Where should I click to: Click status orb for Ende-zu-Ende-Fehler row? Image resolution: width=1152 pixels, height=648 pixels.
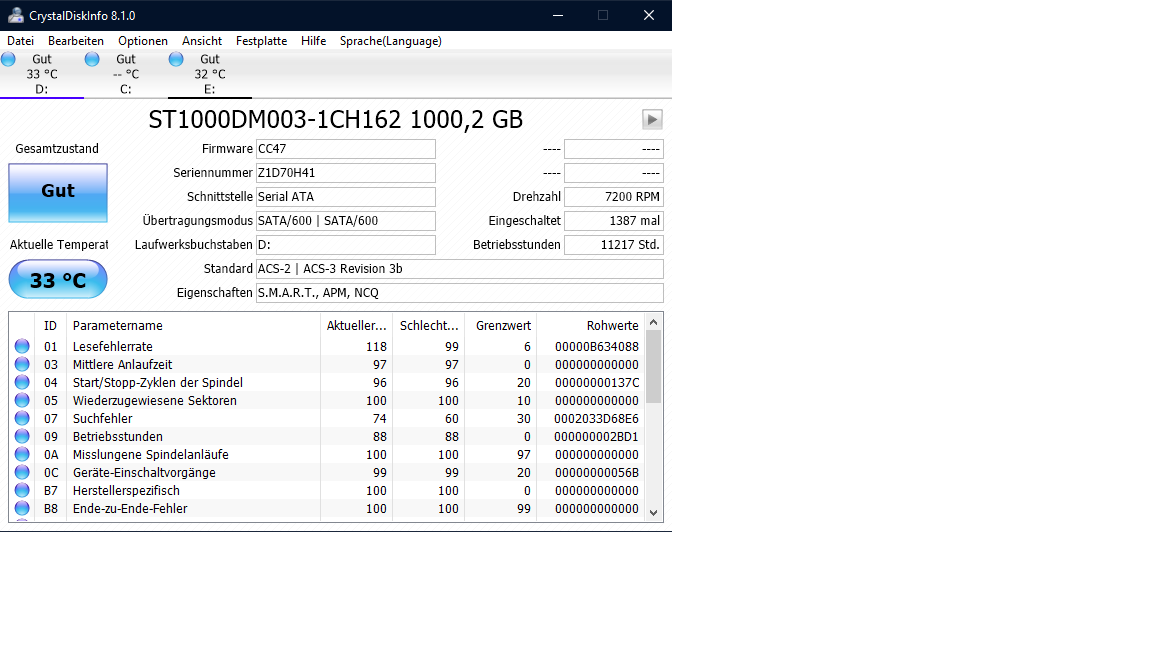click(x=22, y=508)
